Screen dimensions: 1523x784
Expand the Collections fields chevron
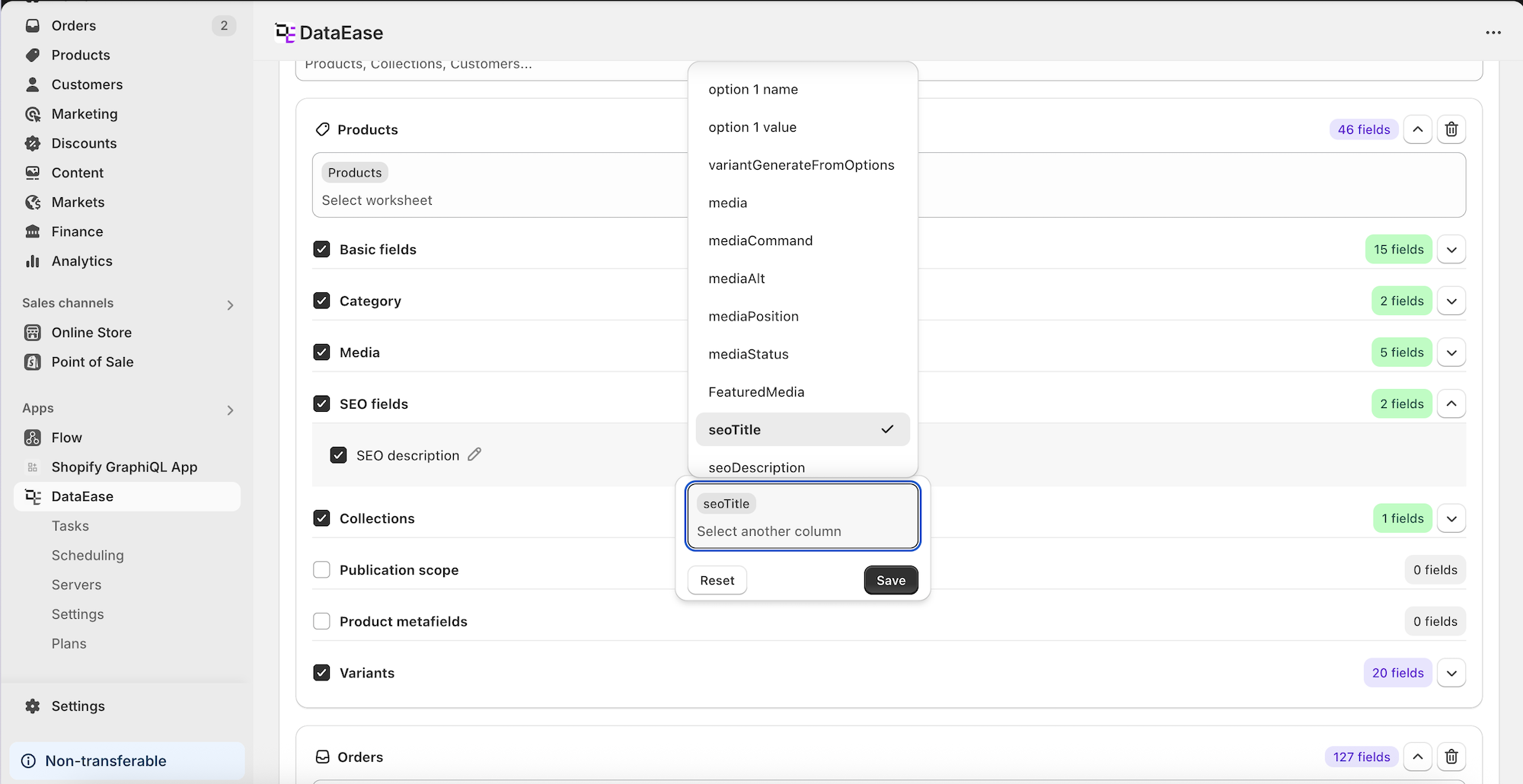[1451, 518]
